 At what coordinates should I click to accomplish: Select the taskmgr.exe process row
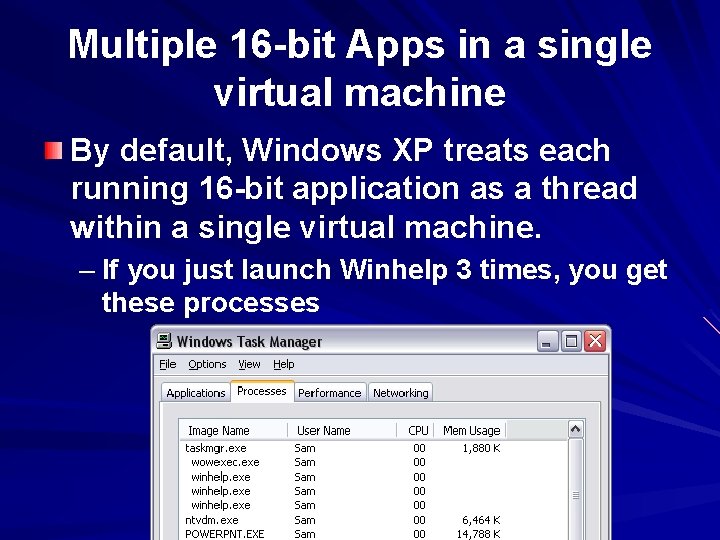point(374,448)
